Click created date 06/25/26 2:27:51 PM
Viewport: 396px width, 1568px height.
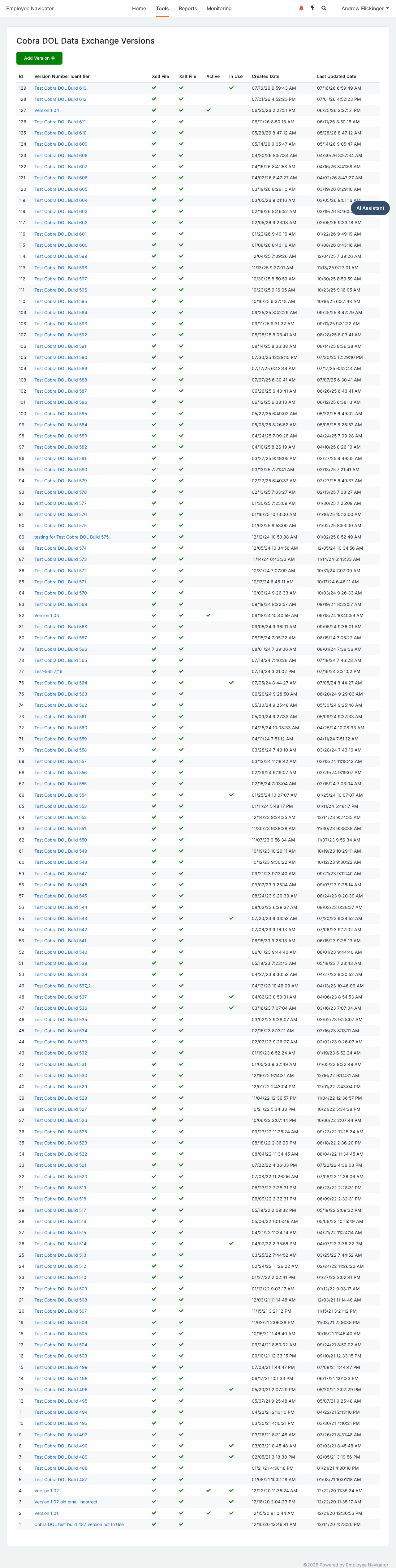pyautogui.click(x=273, y=111)
